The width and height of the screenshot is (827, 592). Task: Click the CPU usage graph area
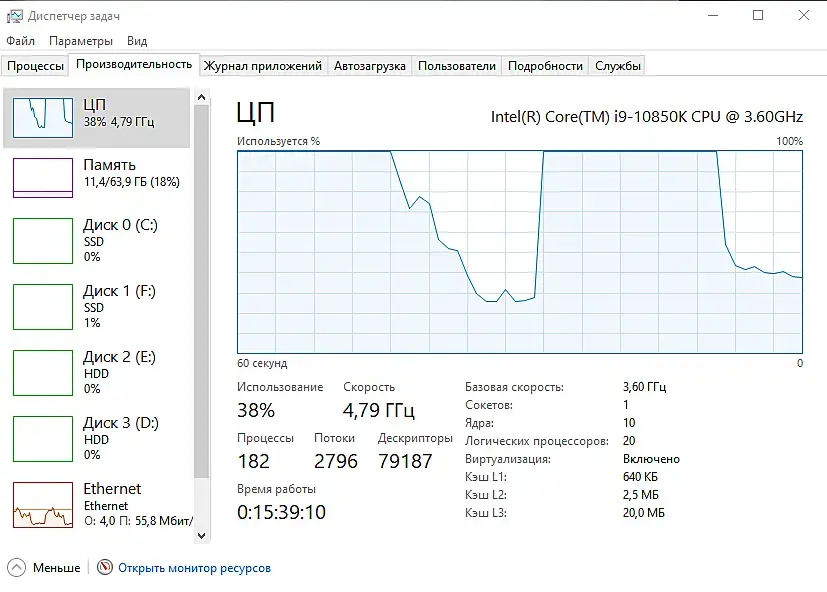pyautogui.click(x=520, y=252)
